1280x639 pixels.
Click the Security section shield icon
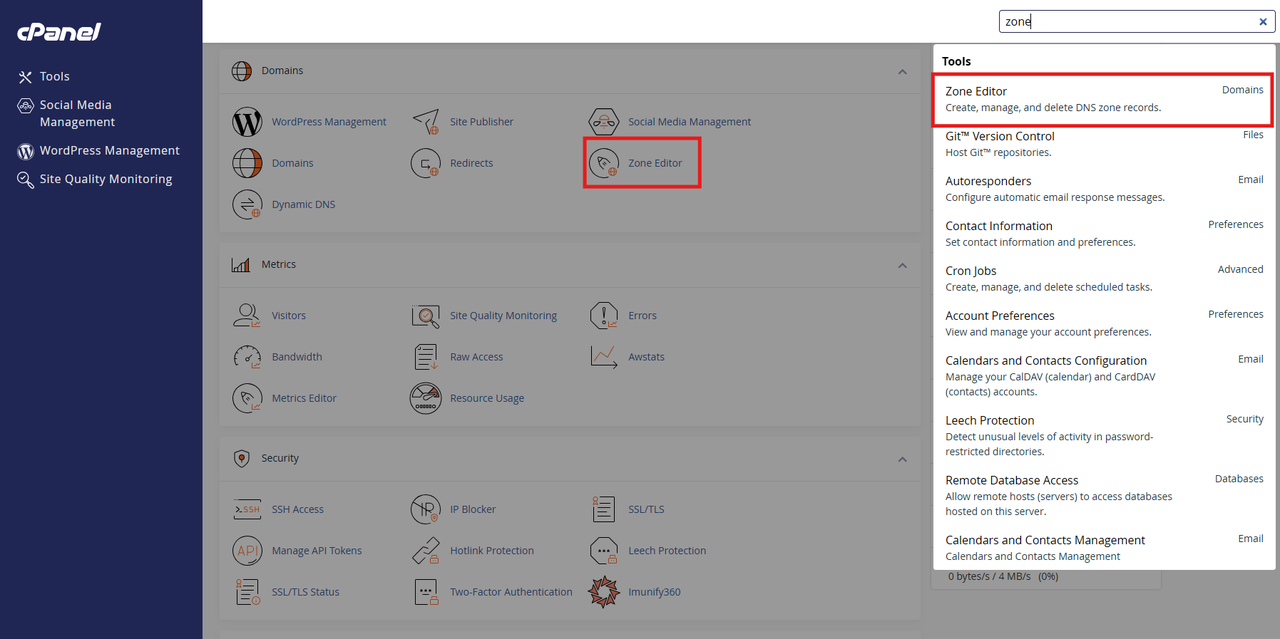click(241, 458)
